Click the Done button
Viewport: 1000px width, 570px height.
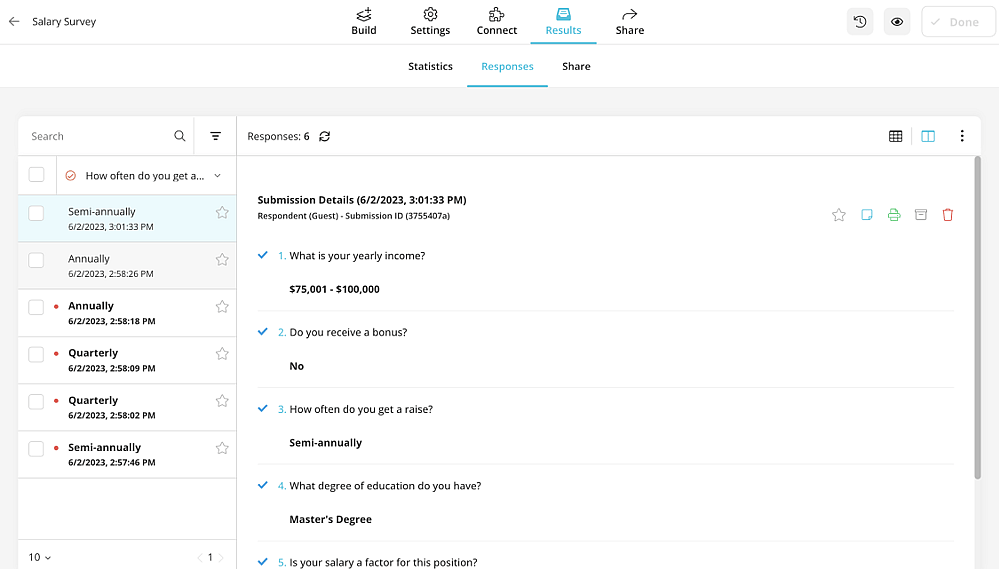[958, 22]
